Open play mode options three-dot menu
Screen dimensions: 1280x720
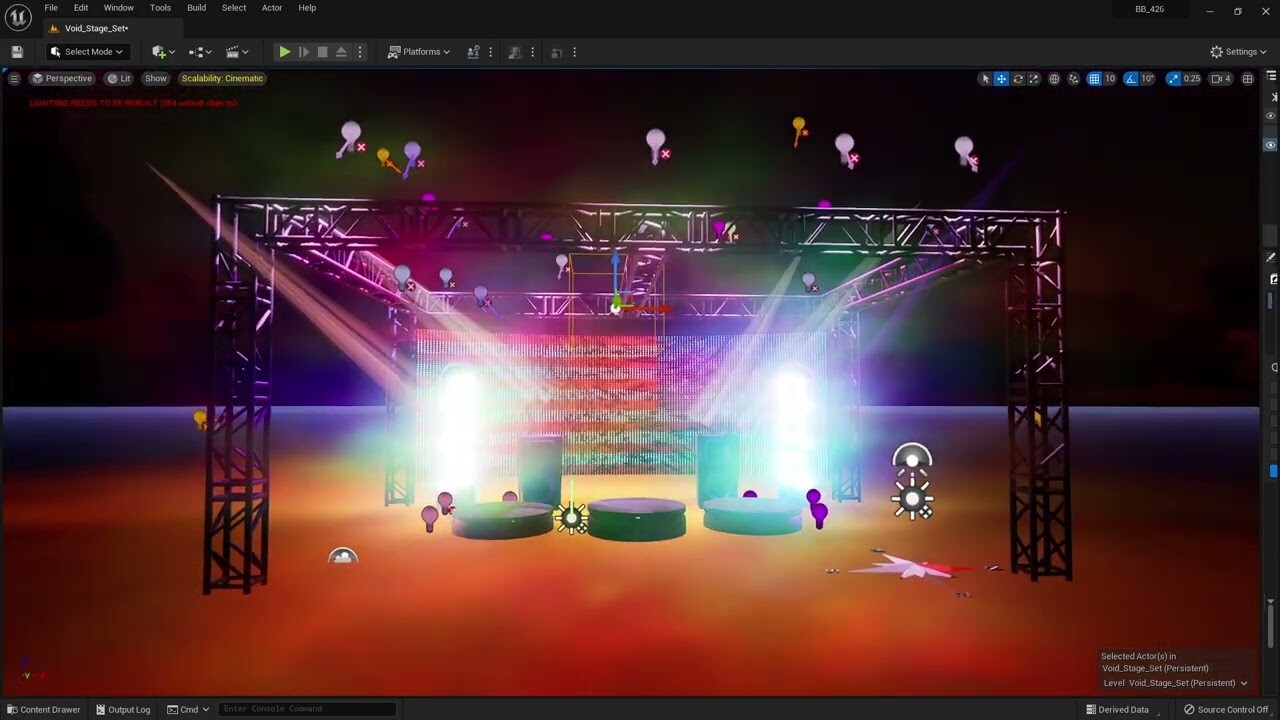click(360, 52)
